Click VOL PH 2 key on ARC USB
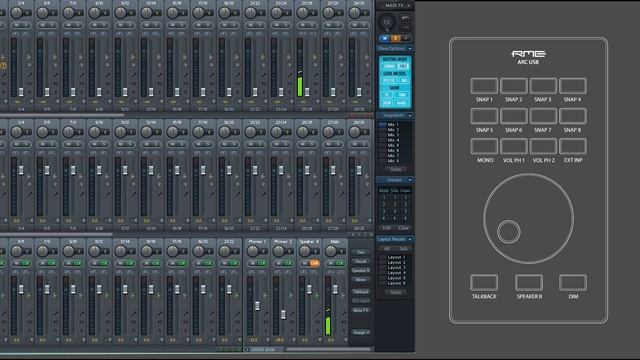Image resolution: width=640 pixels, height=360 pixels. tap(543, 147)
